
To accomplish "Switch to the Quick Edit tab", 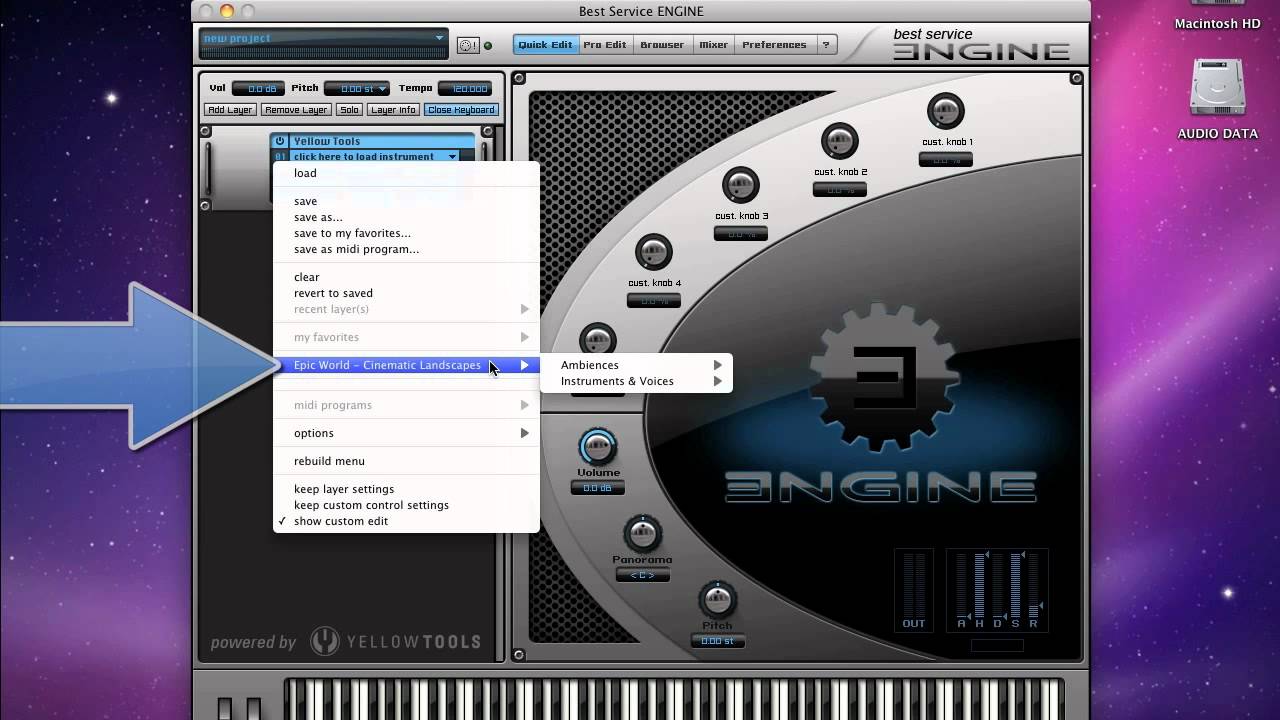I will click(545, 45).
